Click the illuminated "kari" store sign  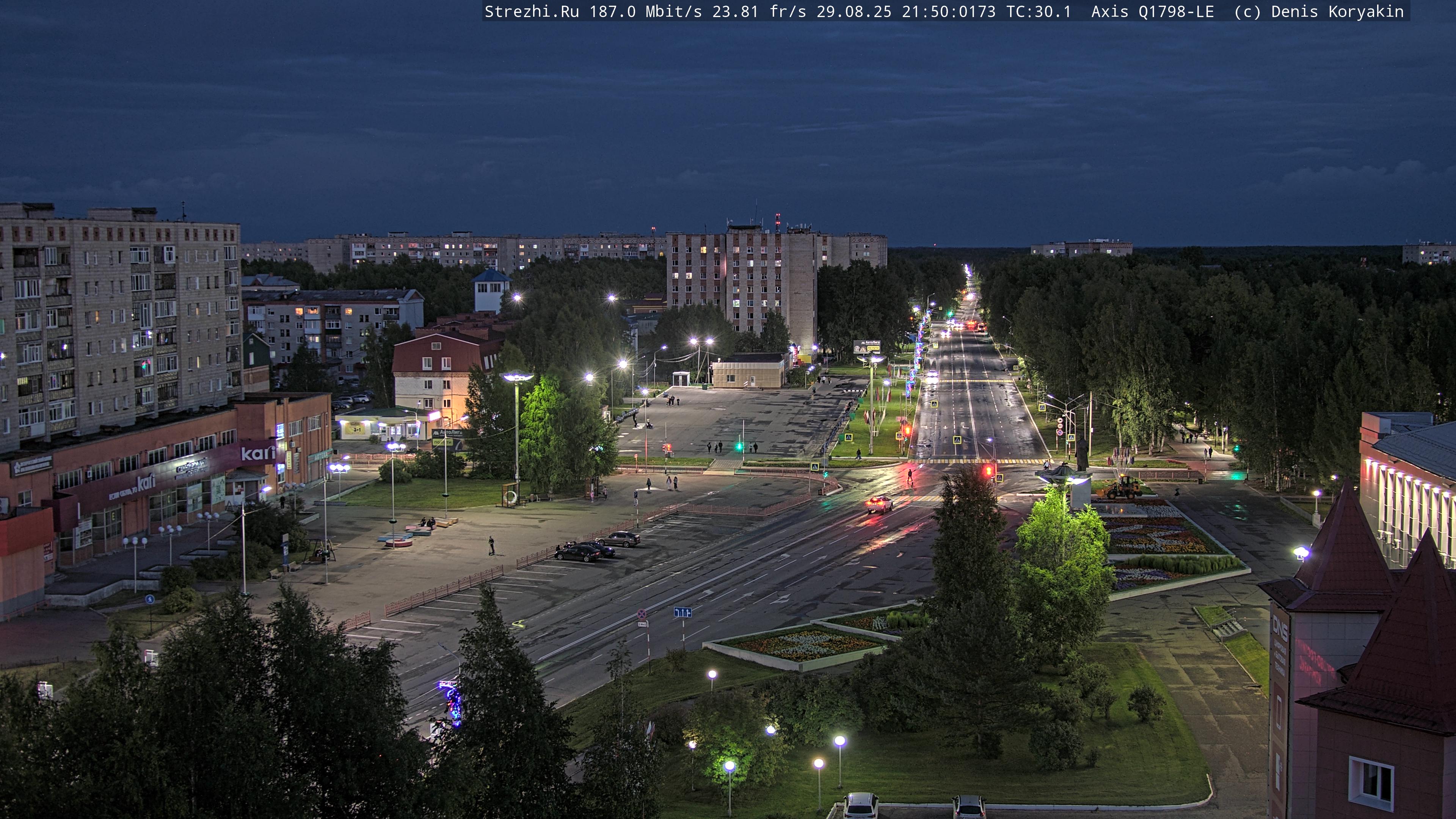click(x=258, y=453)
